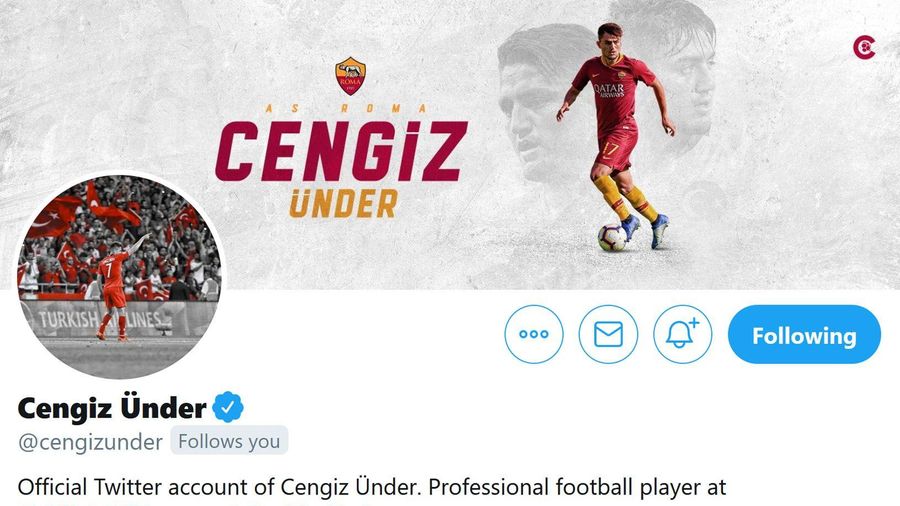Turn on notifications with the bell icon
This screenshot has width=900, height=506.
pyautogui.click(x=682, y=334)
